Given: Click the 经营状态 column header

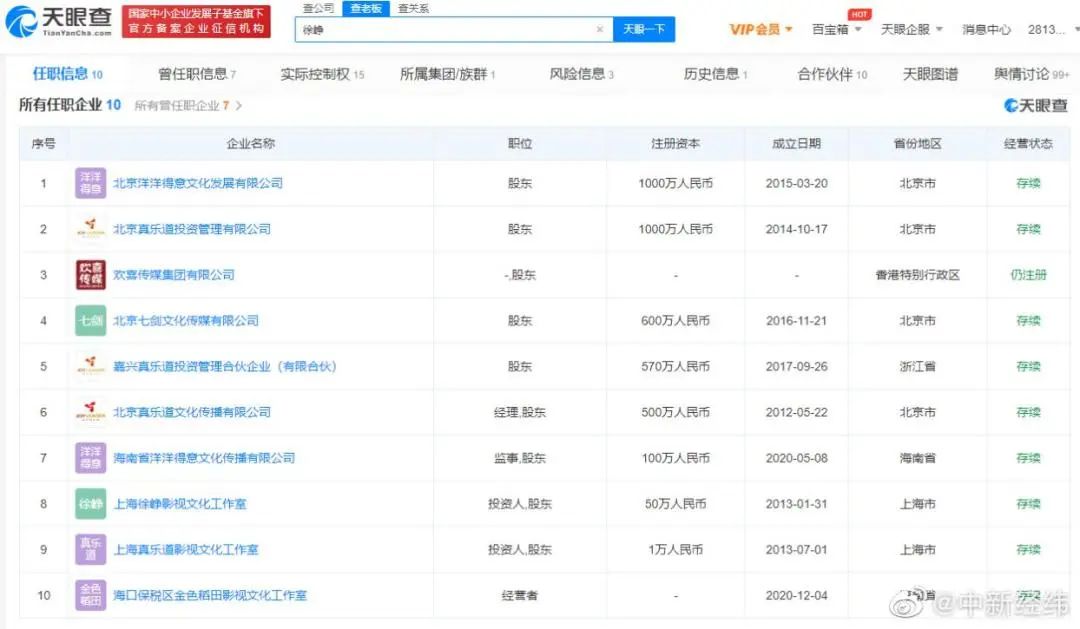Looking at the screenshot, I should pos(1028,143).
